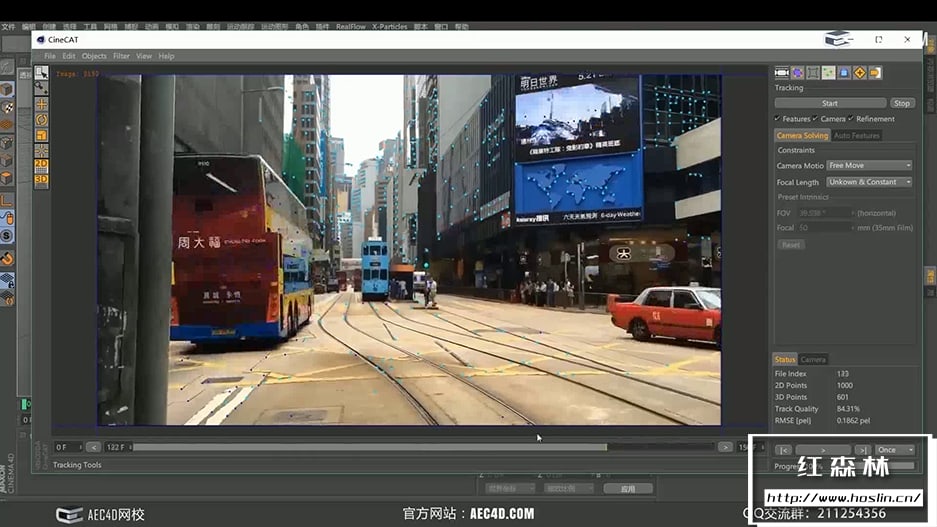Screen dimensions: 937x527
Task: Expand the Focal Length dropdown
Action: (869, 182)
